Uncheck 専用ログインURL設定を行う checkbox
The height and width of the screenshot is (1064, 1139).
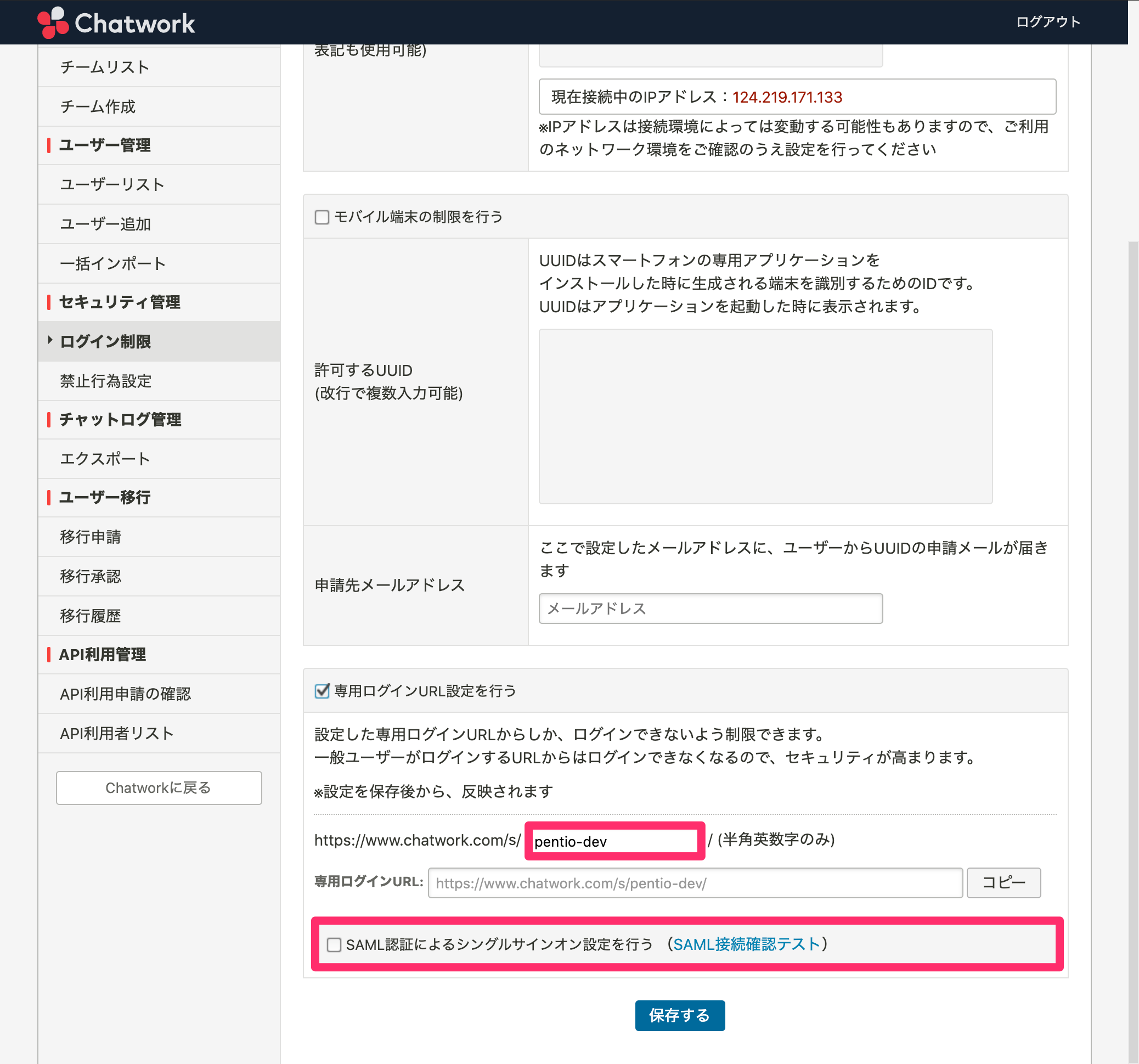322,691
